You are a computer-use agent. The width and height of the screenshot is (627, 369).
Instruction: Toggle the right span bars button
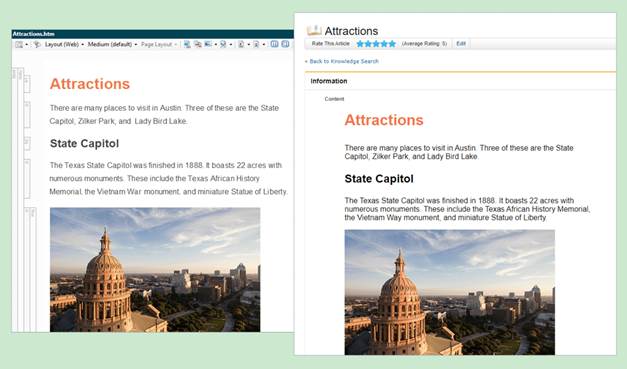click(285, 44)
